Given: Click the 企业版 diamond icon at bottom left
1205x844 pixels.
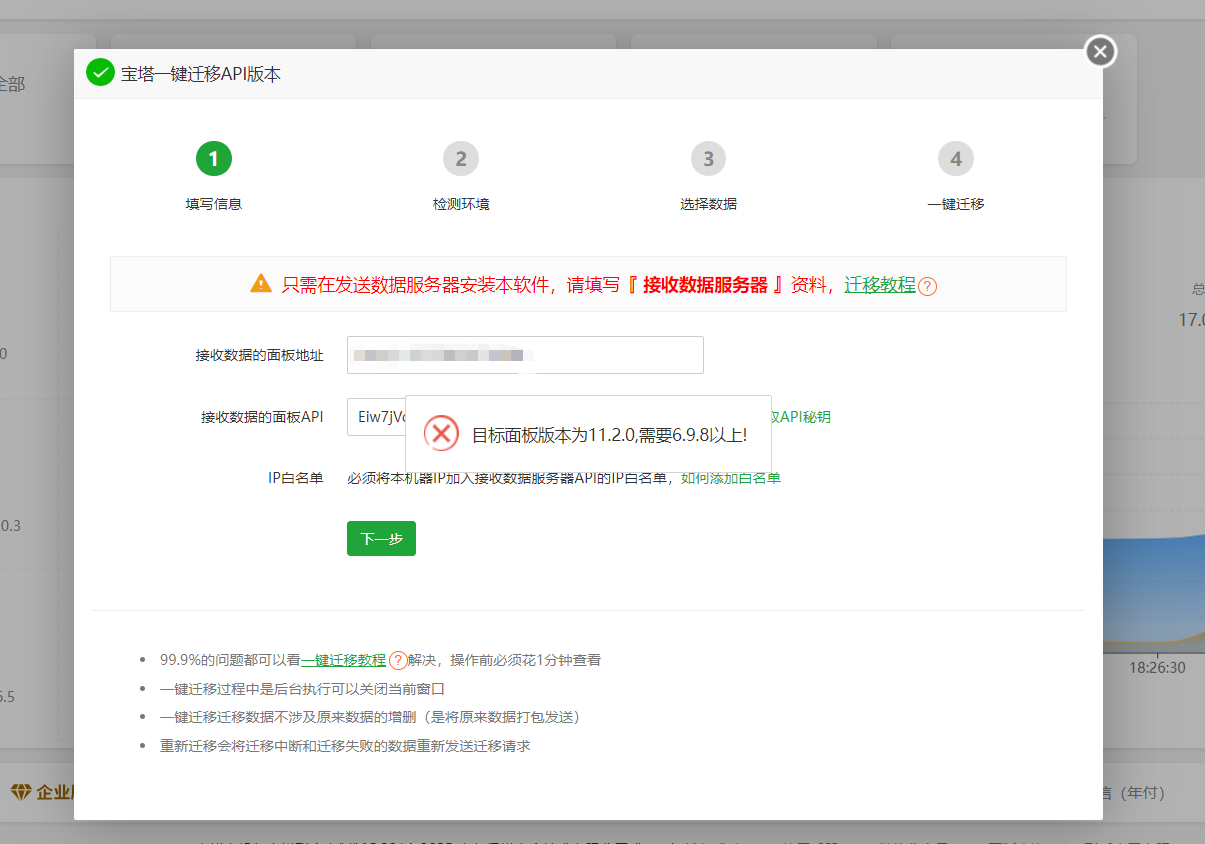Looking at the screenshot, I should click(22, 790).
